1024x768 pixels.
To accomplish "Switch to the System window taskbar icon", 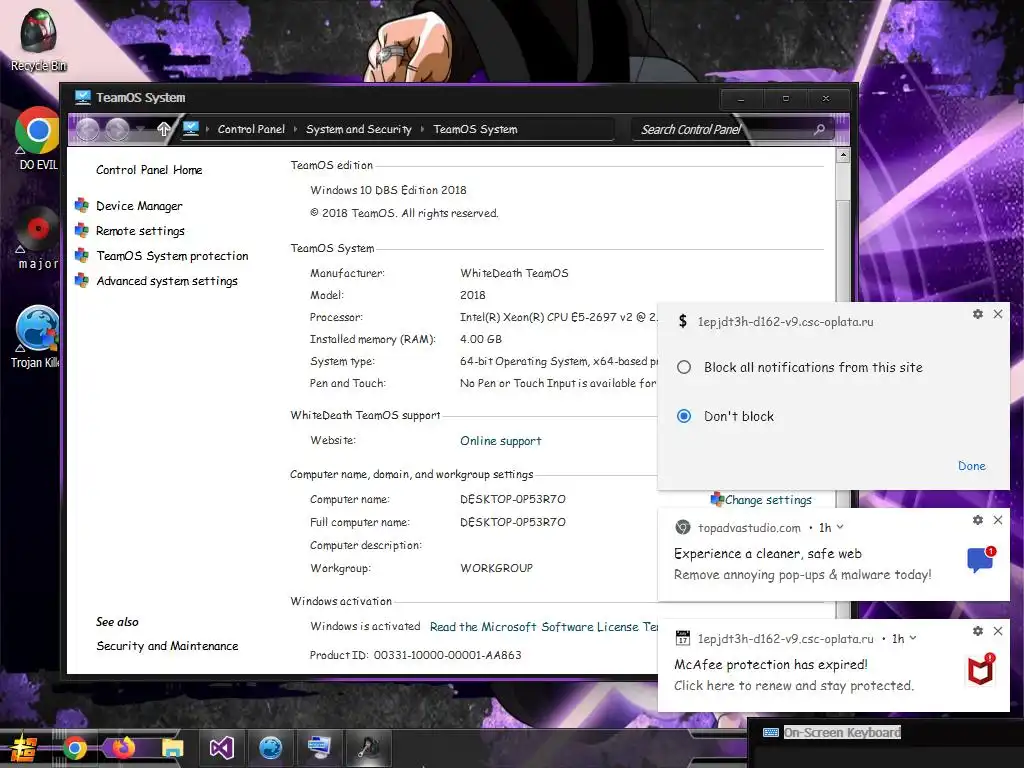I will tap(319, 748).
